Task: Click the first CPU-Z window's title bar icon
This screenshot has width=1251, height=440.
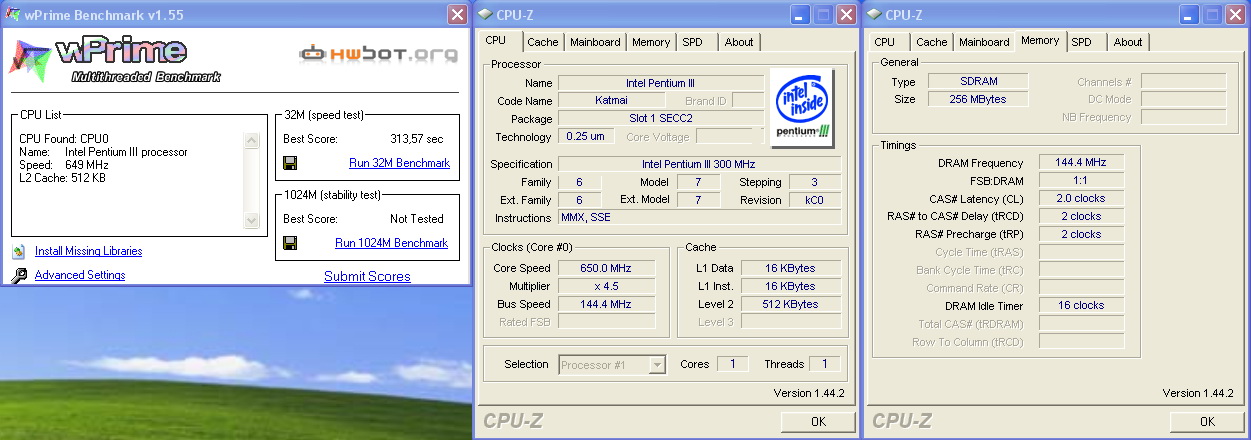Action: point(485,14)
